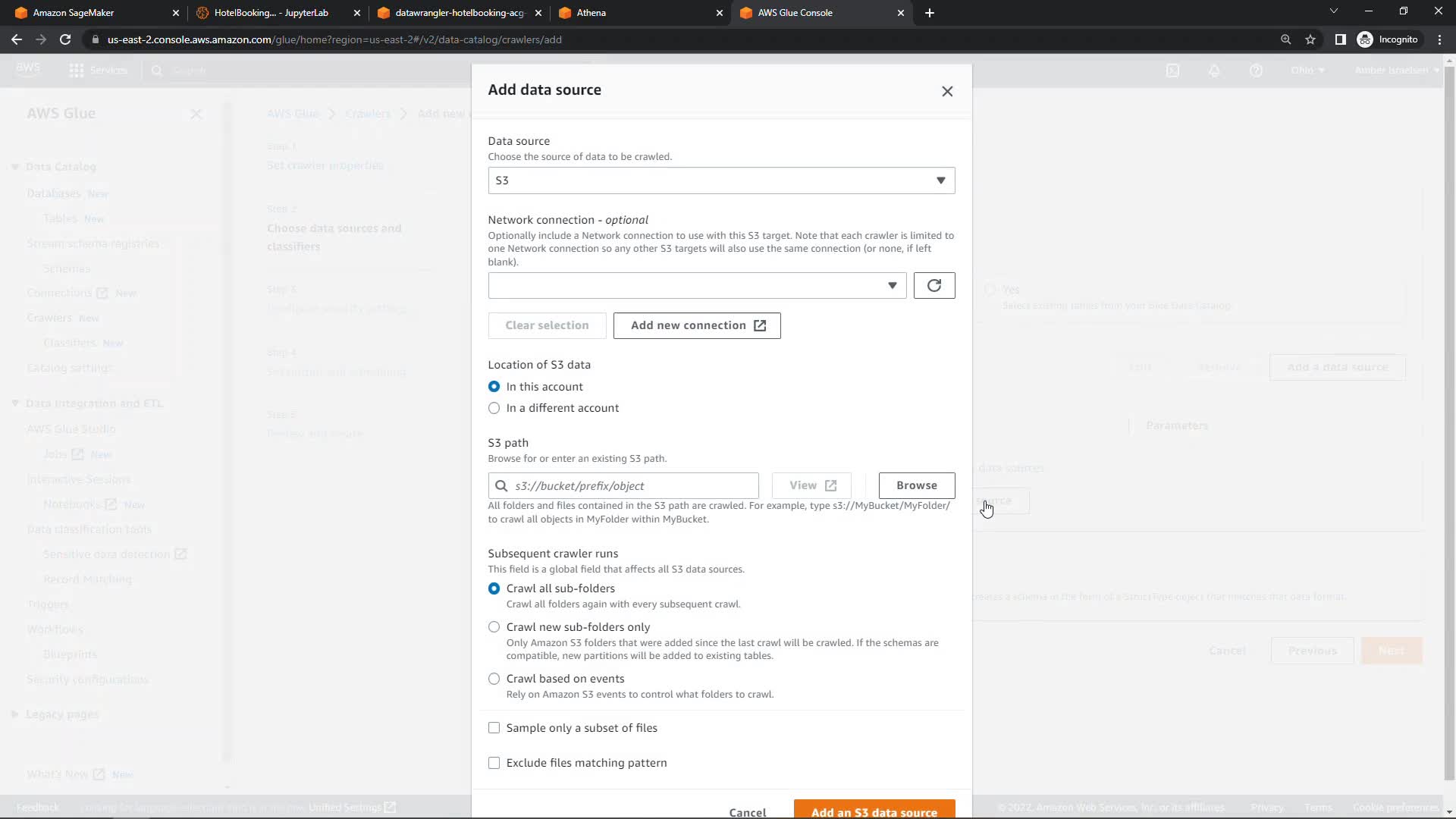
Task: Open new browser tab with plus icon
Action: click(x=930, y=13)
